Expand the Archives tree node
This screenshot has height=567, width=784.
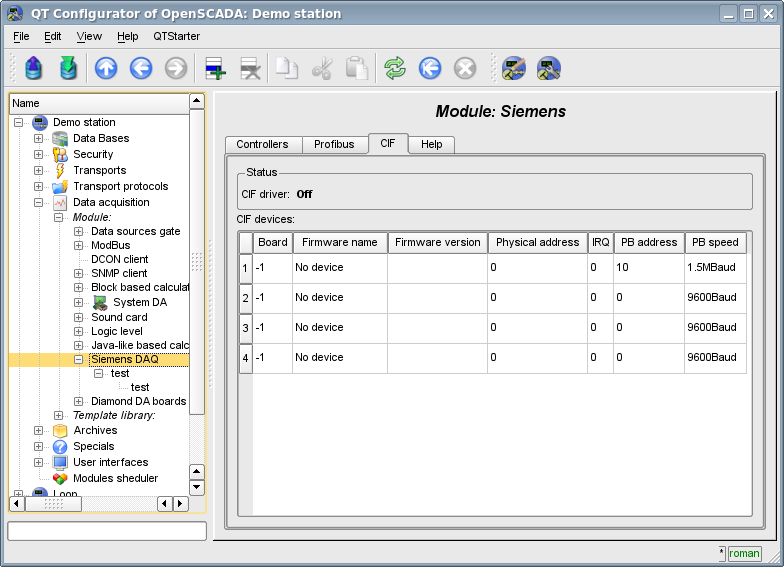[39, 430]
